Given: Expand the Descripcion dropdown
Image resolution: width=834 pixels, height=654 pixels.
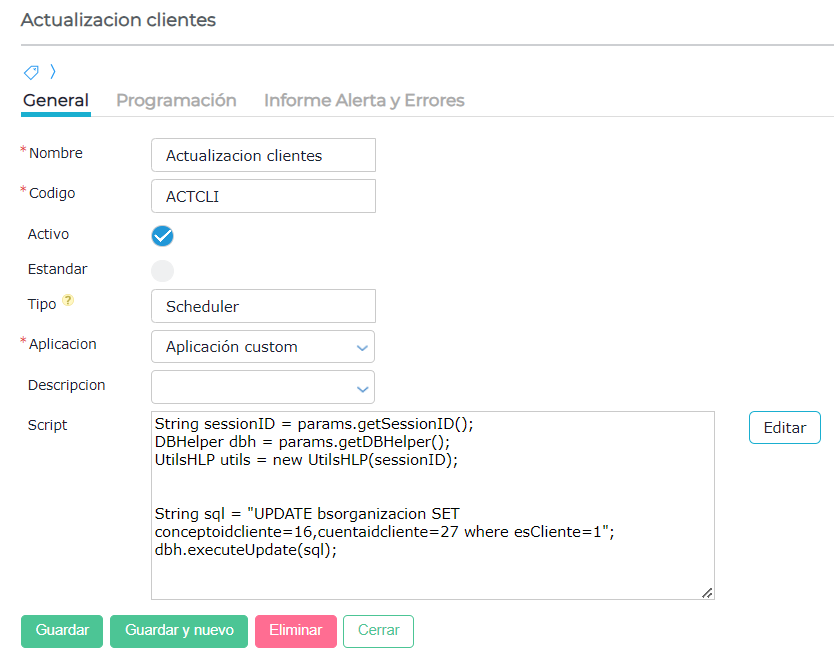Looking at the screenshot, I should click(263, 387).
